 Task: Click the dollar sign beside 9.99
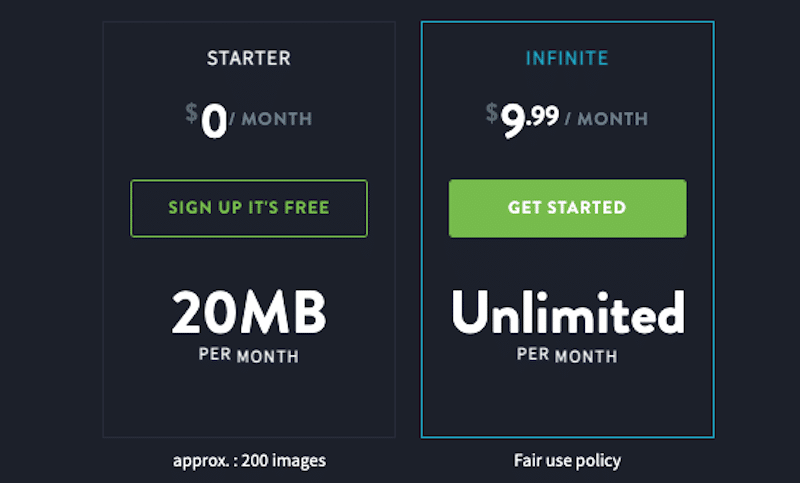(x=491, y=113)
